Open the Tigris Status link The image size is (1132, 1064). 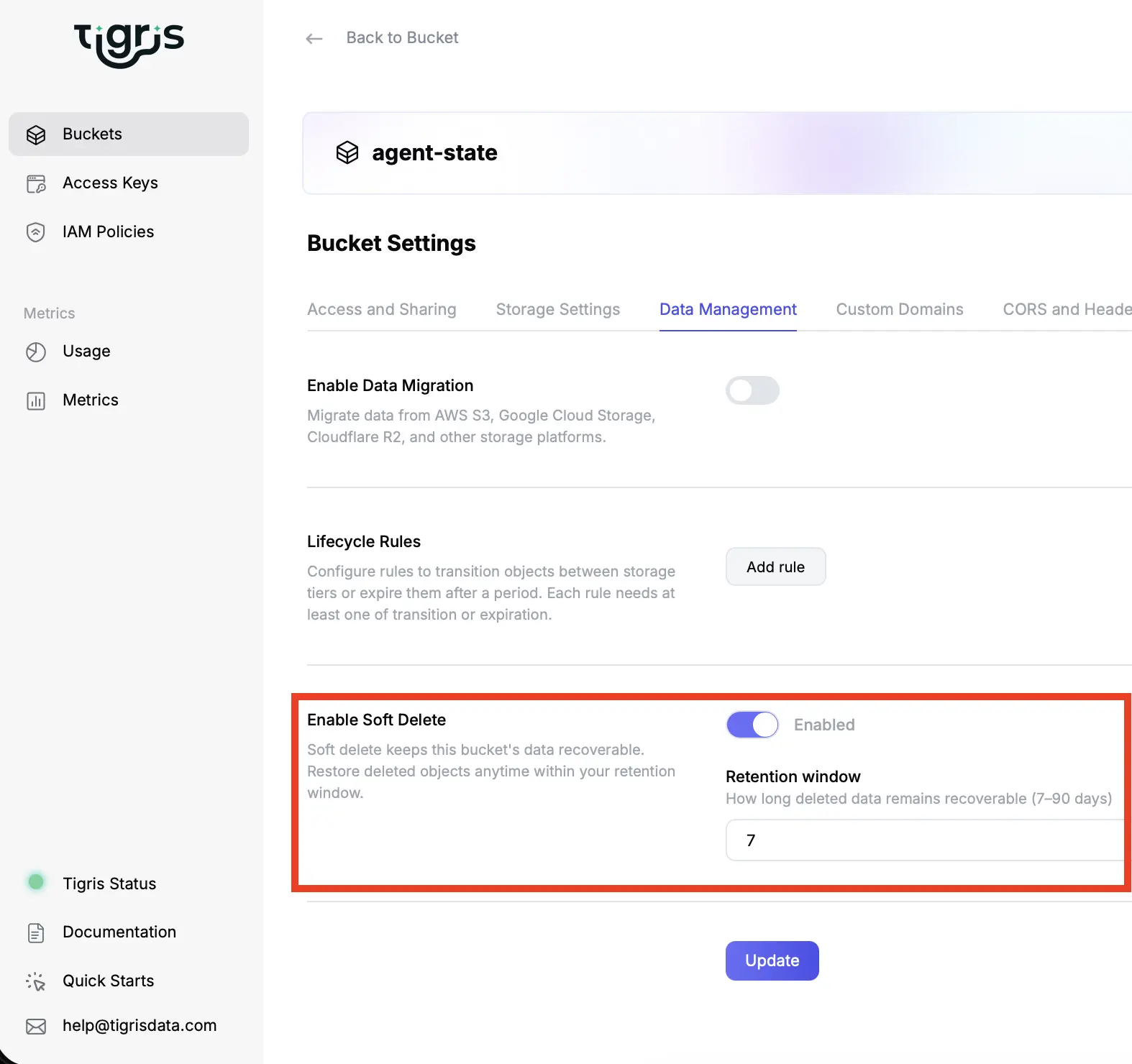[109, 884]
